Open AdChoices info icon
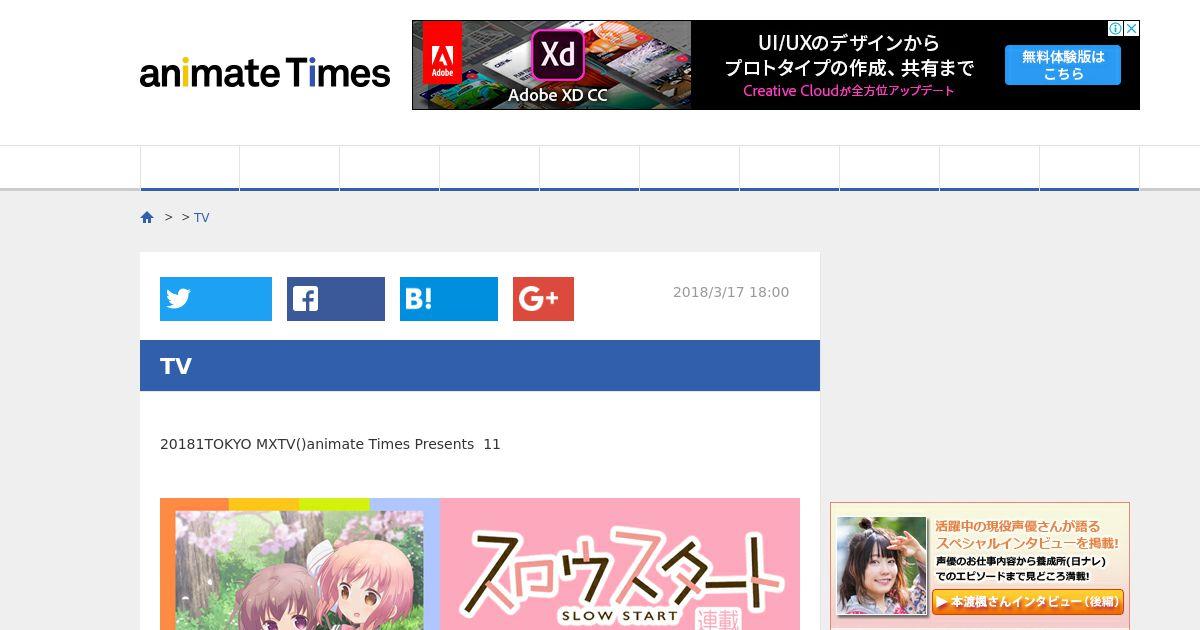This screenshot has width=1200, height=630. pos(1117,28)
